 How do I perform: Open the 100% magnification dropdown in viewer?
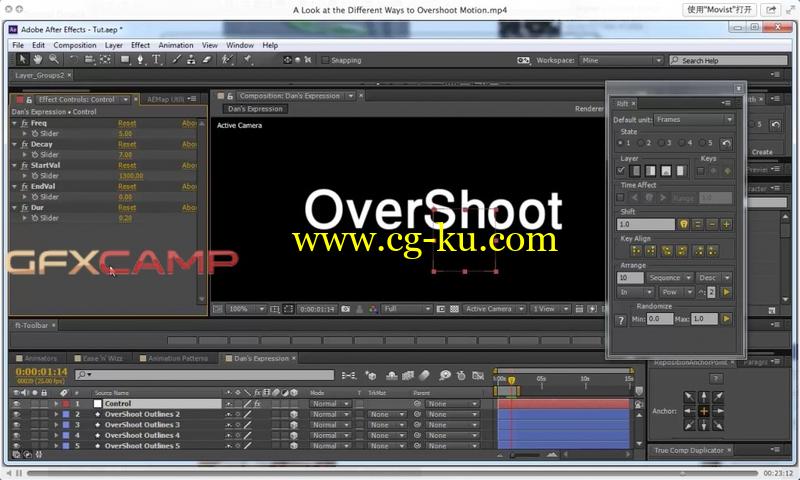tap(246, 309)
